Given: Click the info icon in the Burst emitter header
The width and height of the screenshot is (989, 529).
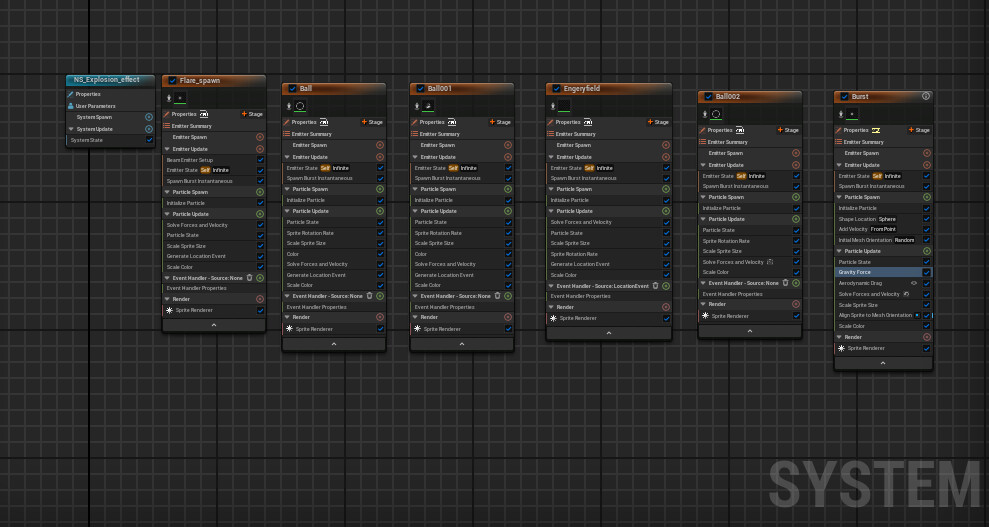Looking at the screenshot, I should coord(926,96).
